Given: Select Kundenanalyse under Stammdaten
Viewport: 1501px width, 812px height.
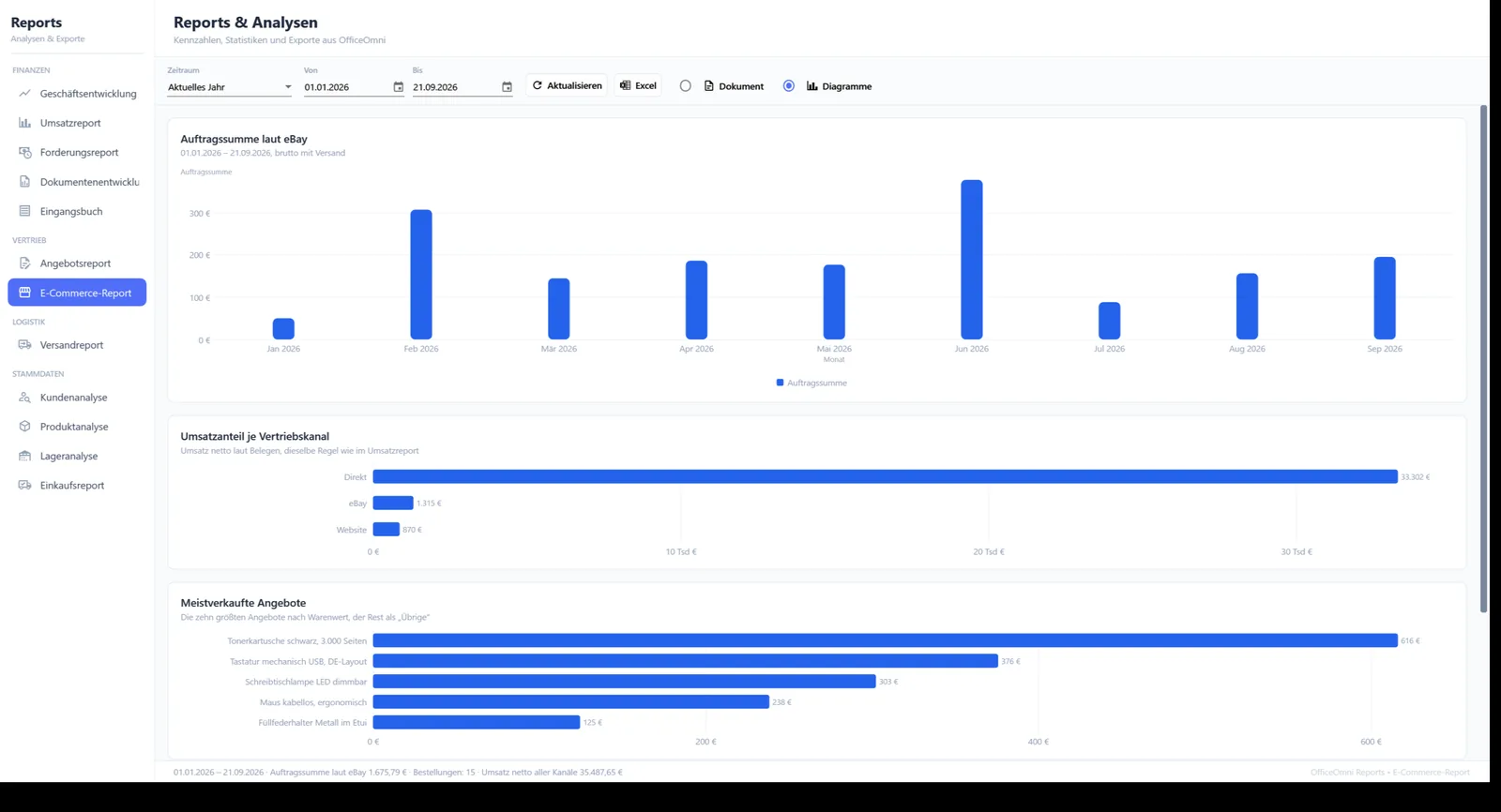Looking at the screenshot, I should (x=77, y=398).
